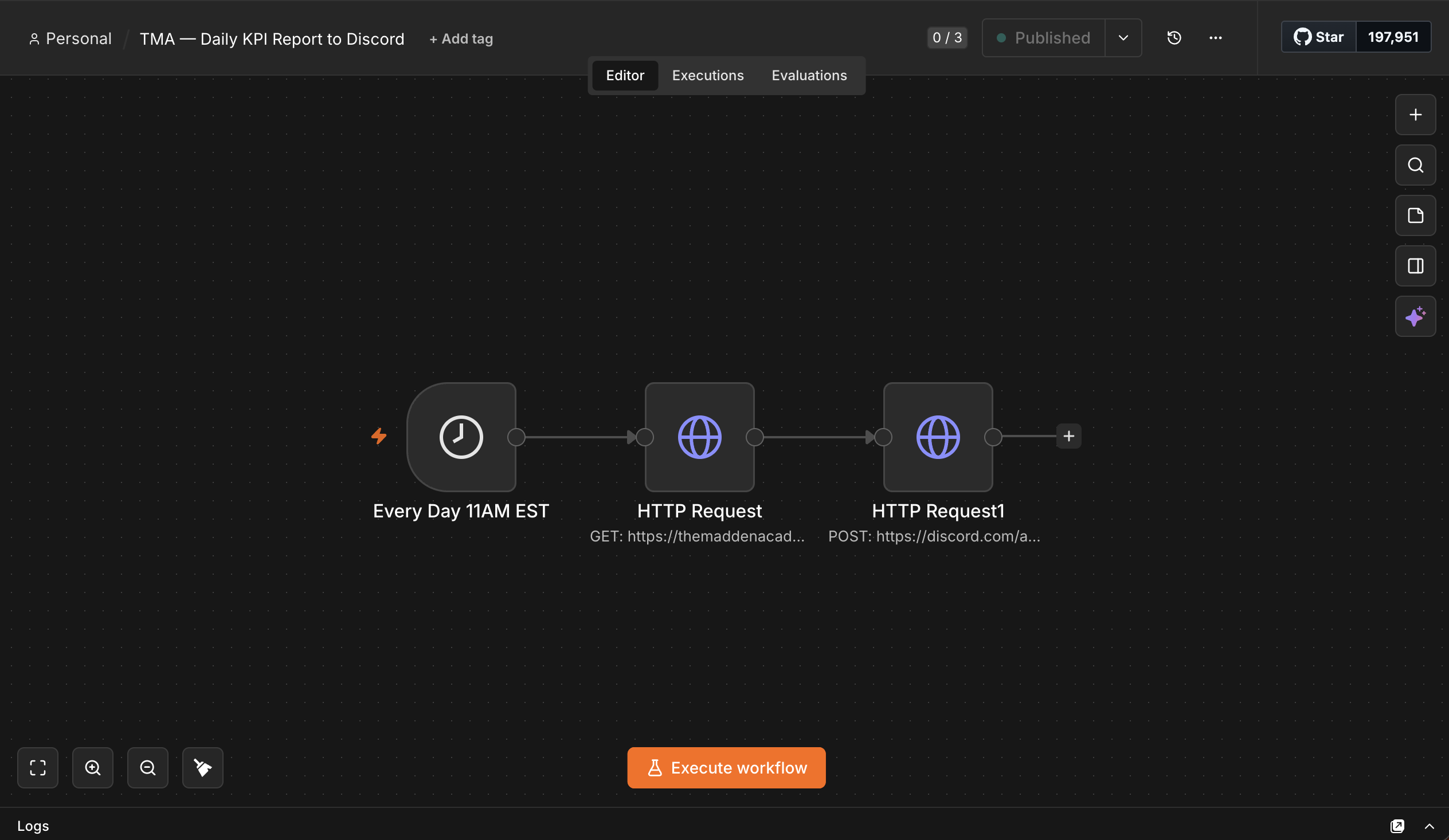Screen dimensions: 1449x840
Task: Switch to the Executions tab
Action: (708, 75)
